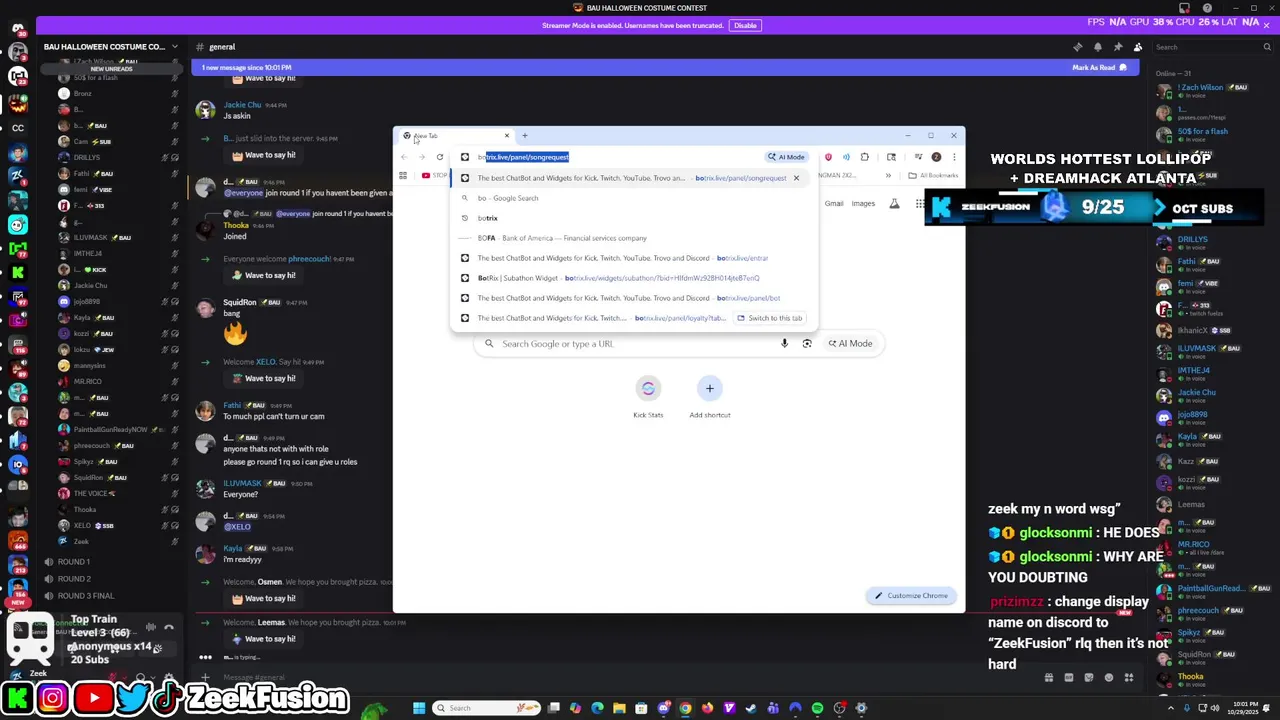1280x720 pixels.
Task: Add a new shortcut on New Tab
Action: click(710, 397)
